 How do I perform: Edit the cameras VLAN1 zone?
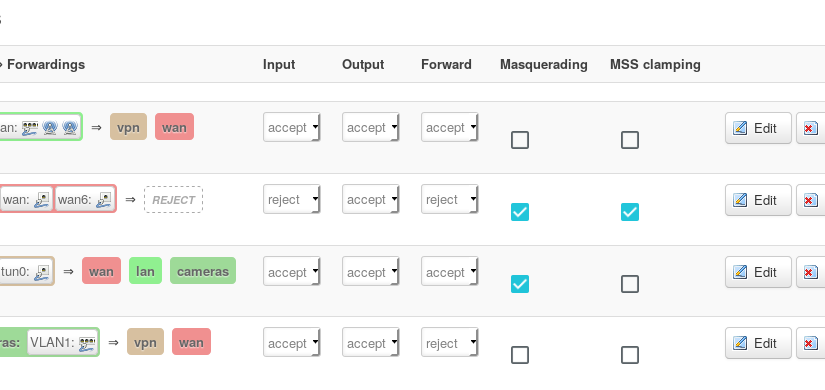click(758, 344)
